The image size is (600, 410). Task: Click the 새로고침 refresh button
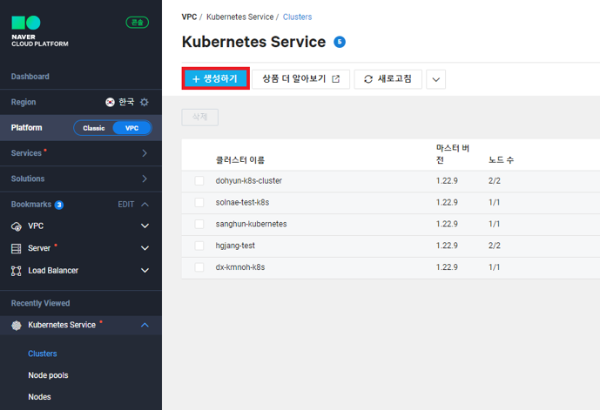tap(388, 79)
